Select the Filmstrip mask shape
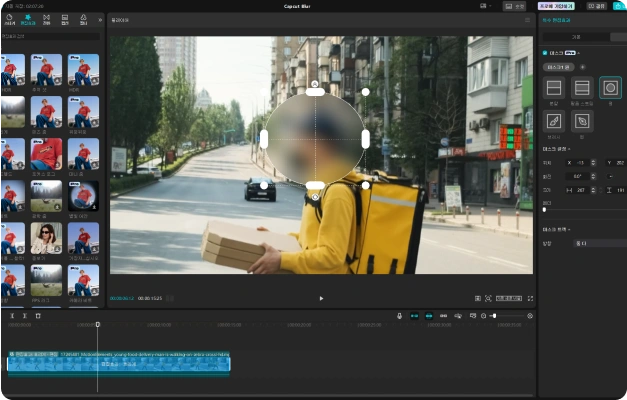The width and height of the screenshot is (627, 400). 582,88
